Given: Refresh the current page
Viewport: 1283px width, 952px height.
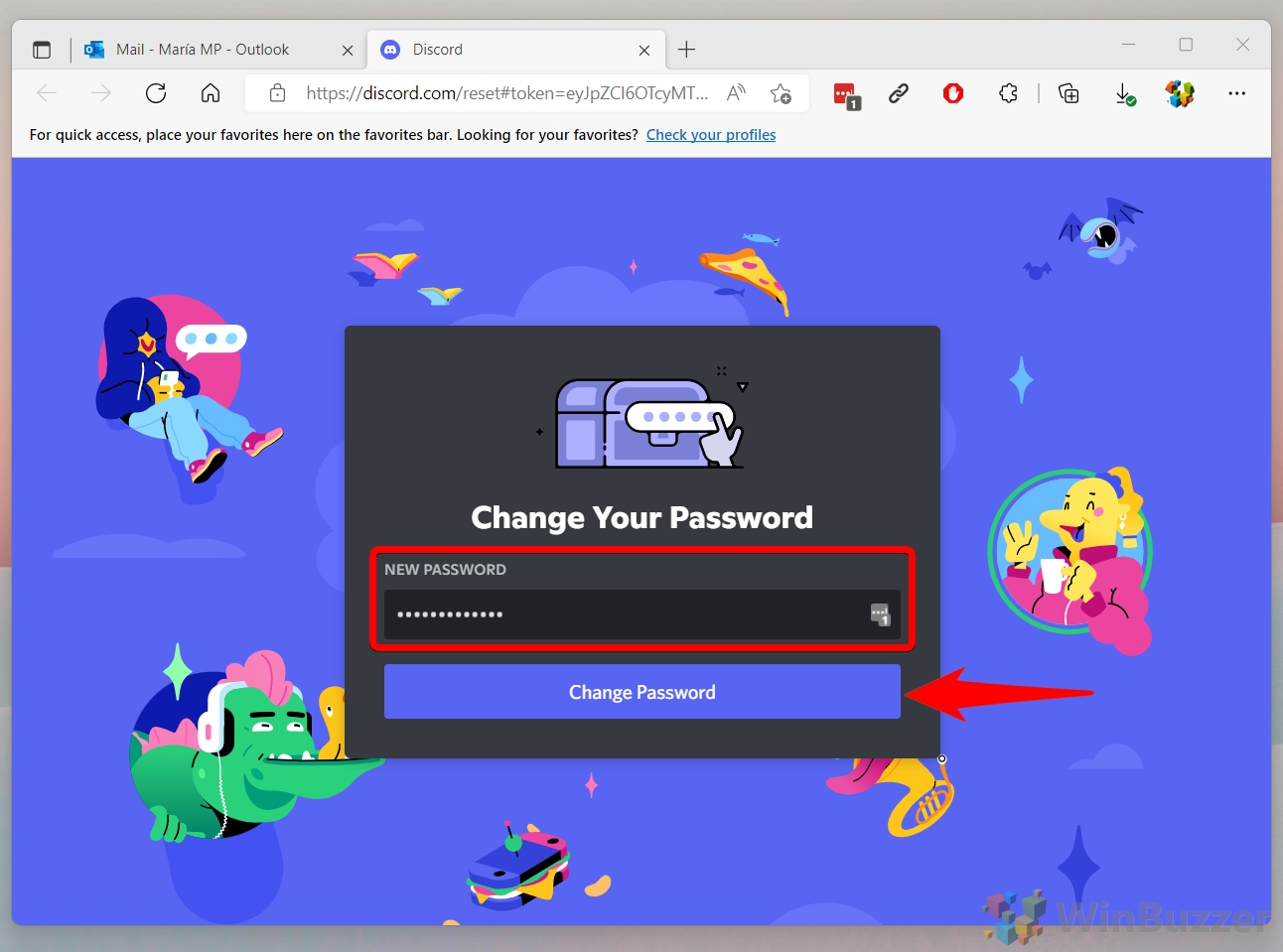Looking at the screenshot, I should click(x=156, y=93).
